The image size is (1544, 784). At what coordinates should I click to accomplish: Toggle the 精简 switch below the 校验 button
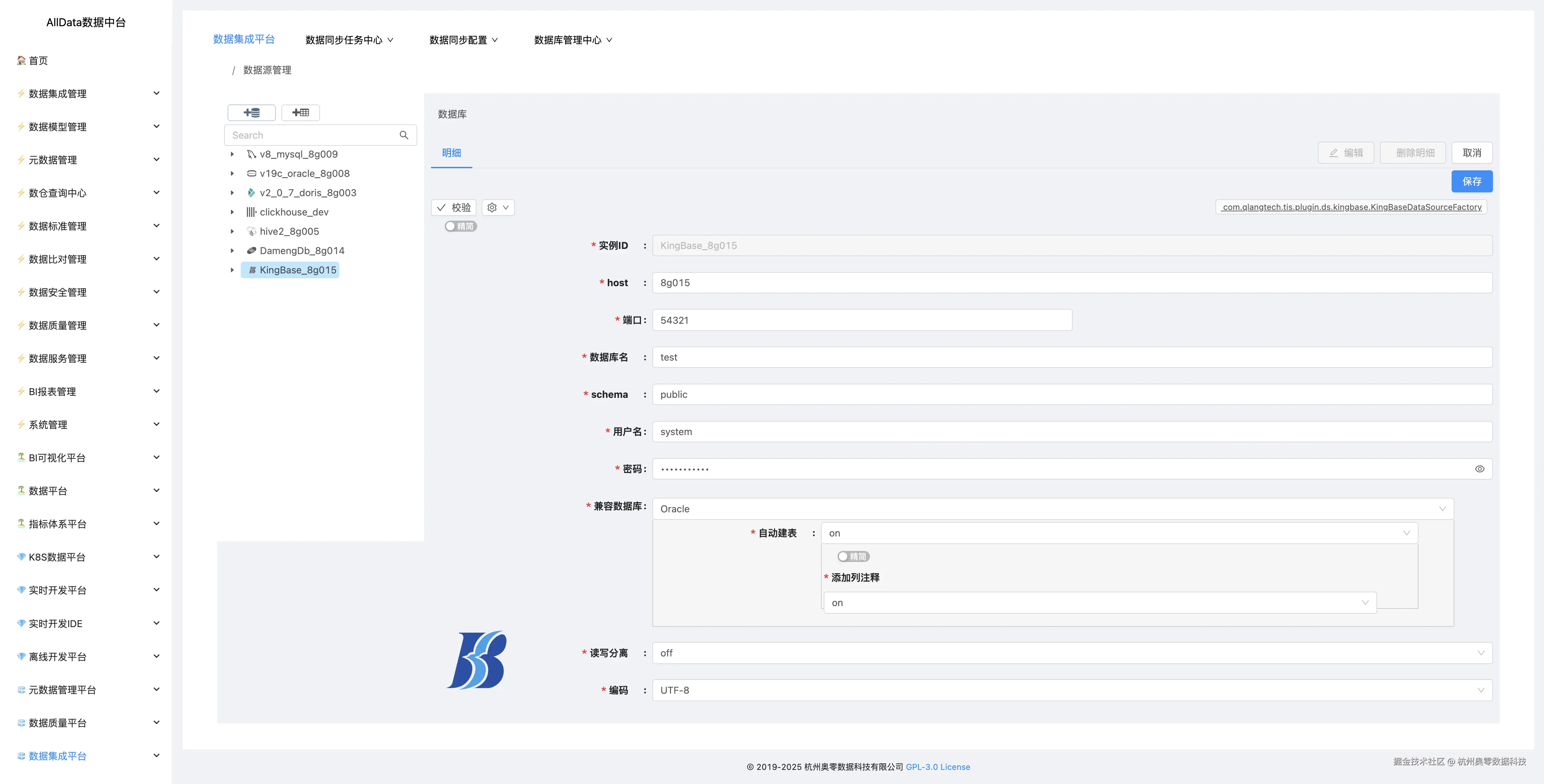(x=460, y=227)
